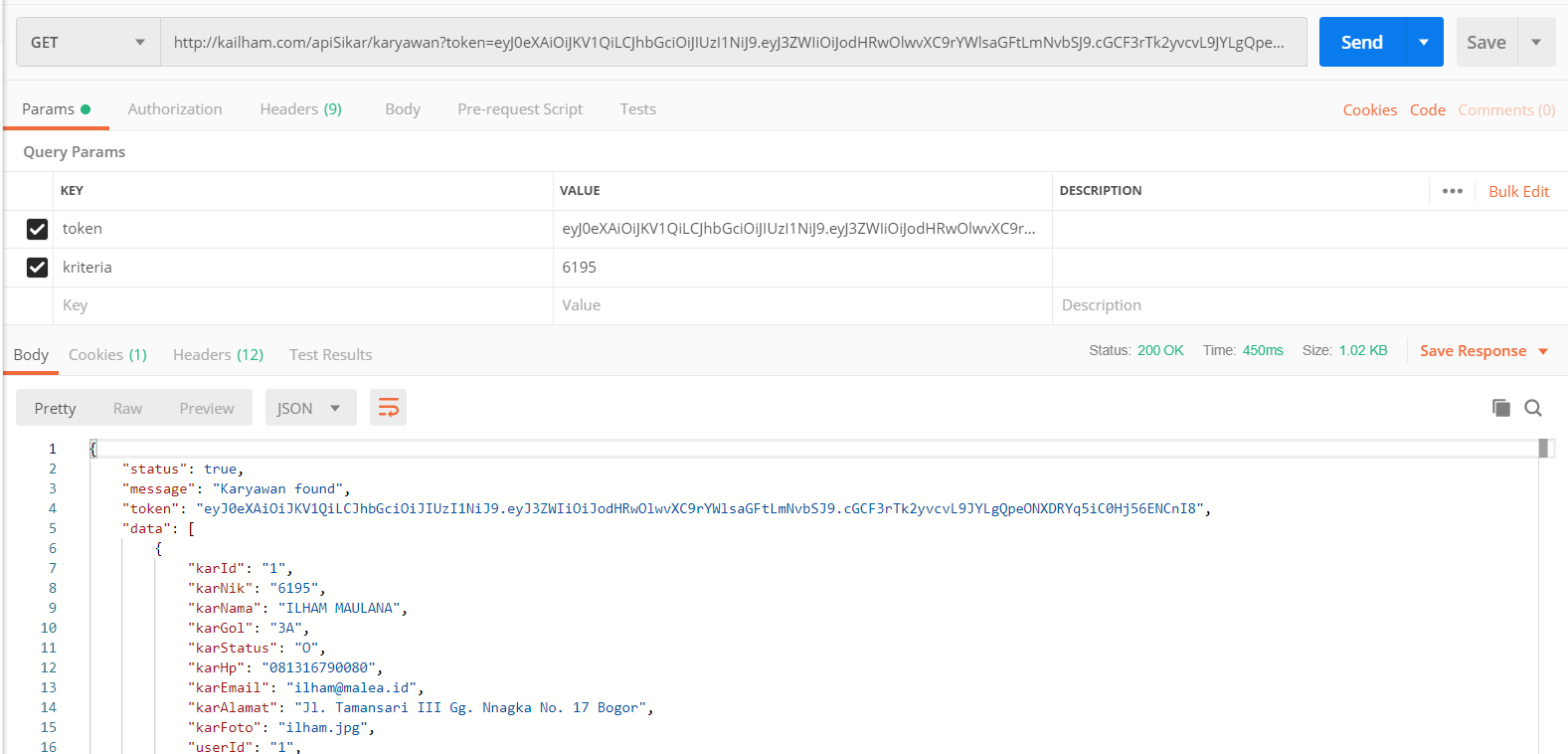
Task: Click the Query Params section heading
Action: tap(75, 152)
